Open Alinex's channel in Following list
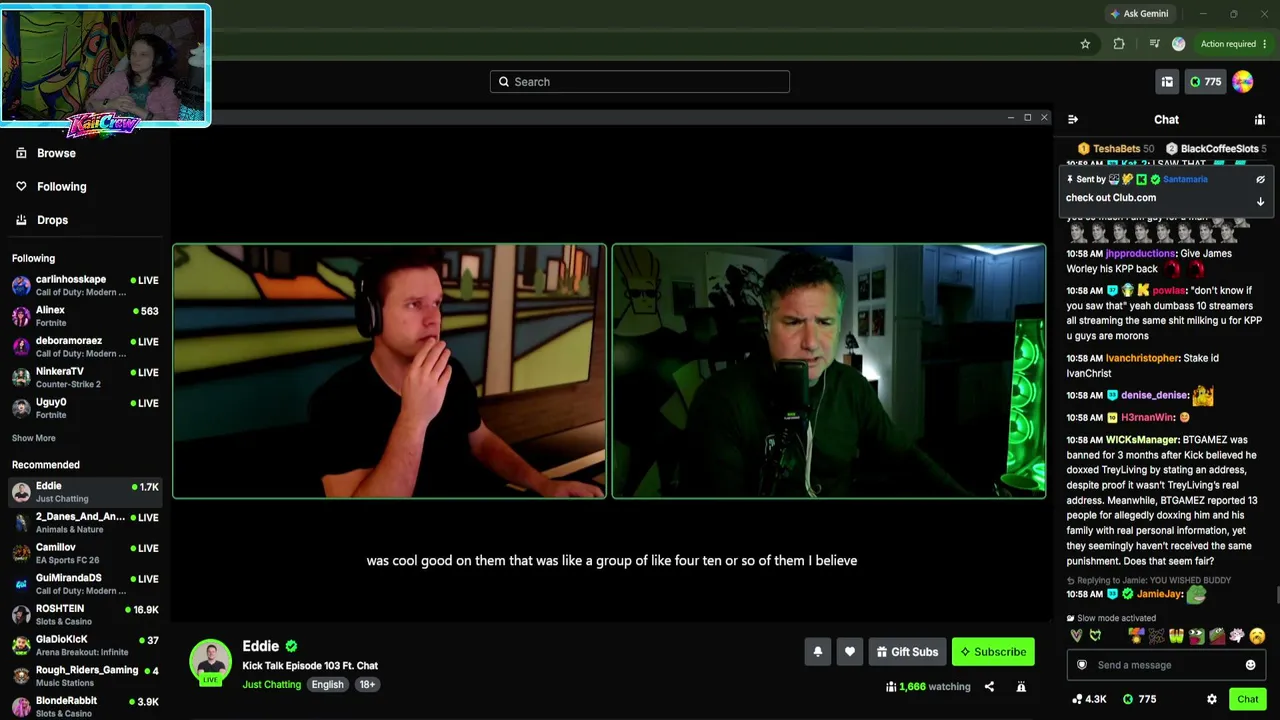 85,316
